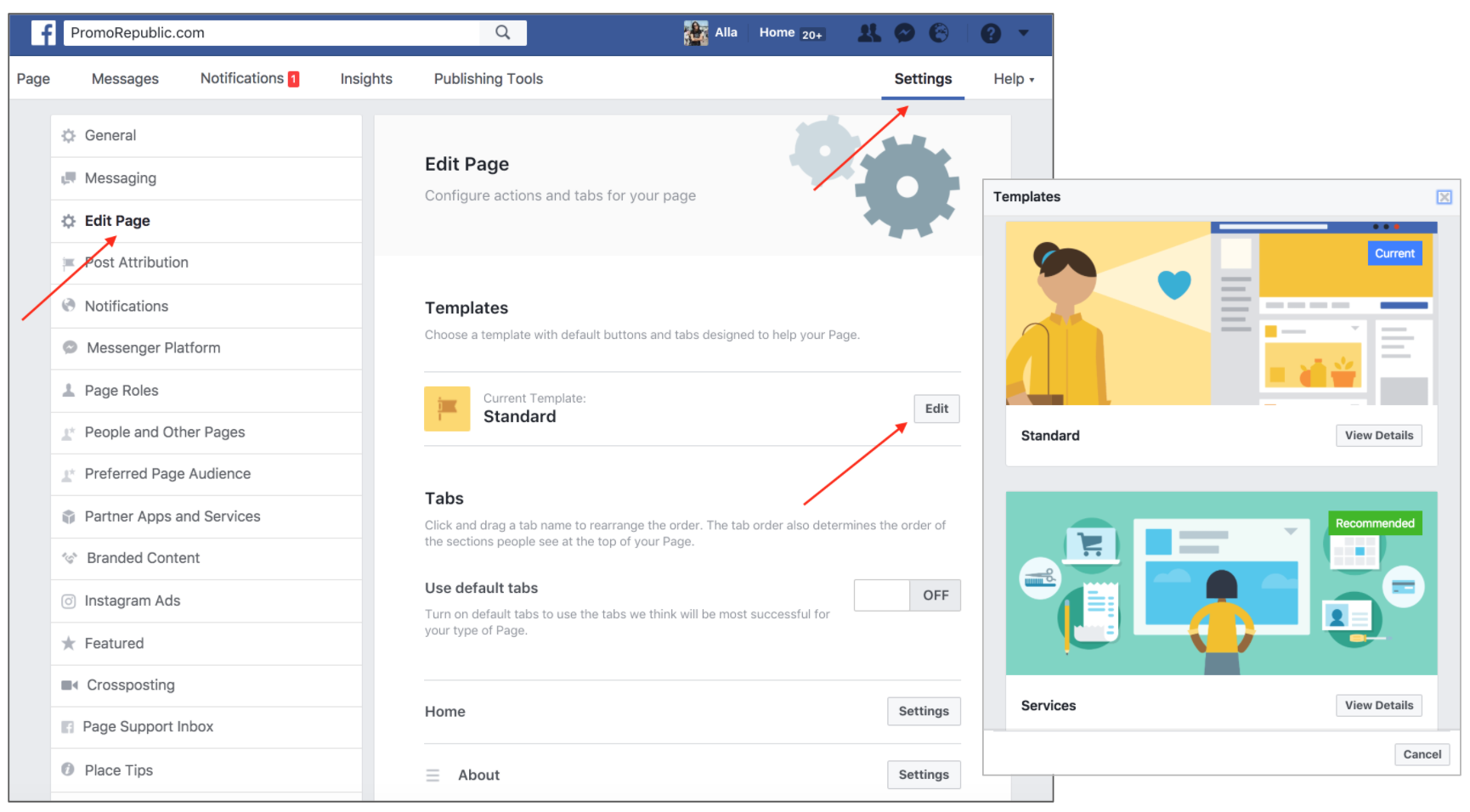Image resolution: width=1470 pixels, height=812 pixels.
Task: Click the Page Roles person icon
Action: (69, 391)
